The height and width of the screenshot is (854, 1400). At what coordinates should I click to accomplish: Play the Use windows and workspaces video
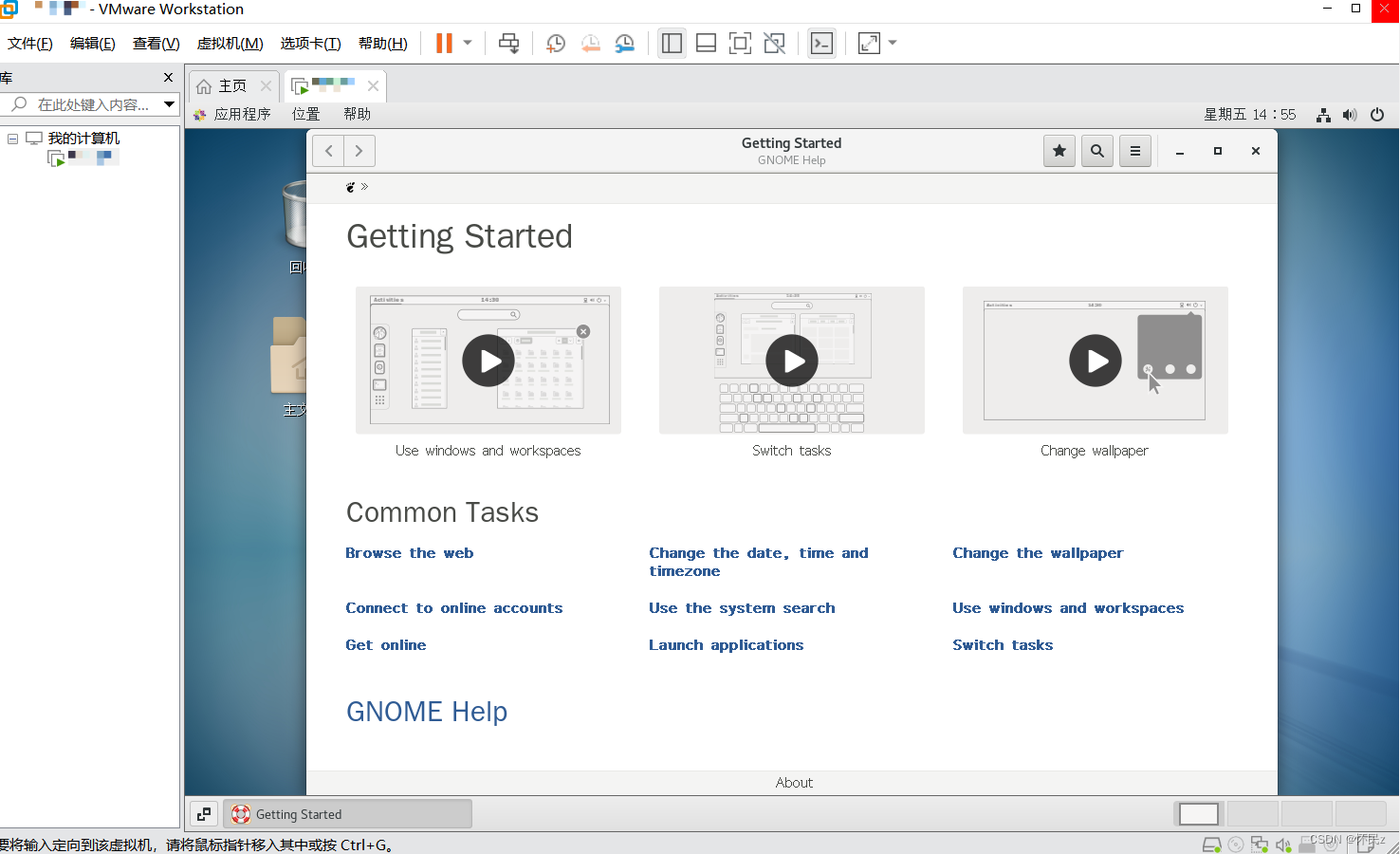tap(488, 361)
